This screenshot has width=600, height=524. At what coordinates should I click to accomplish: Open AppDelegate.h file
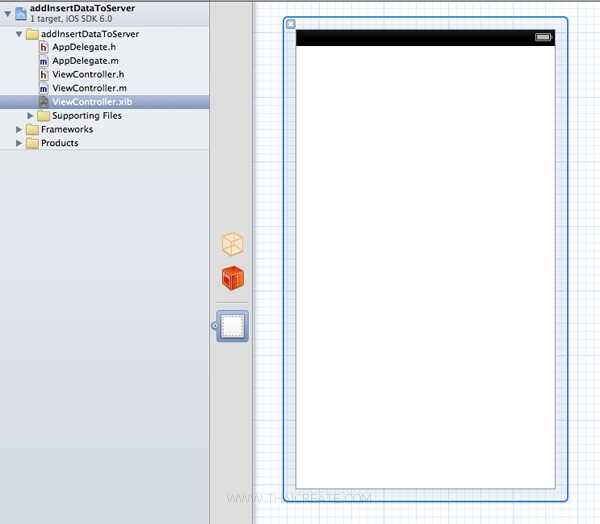(84, 47)
